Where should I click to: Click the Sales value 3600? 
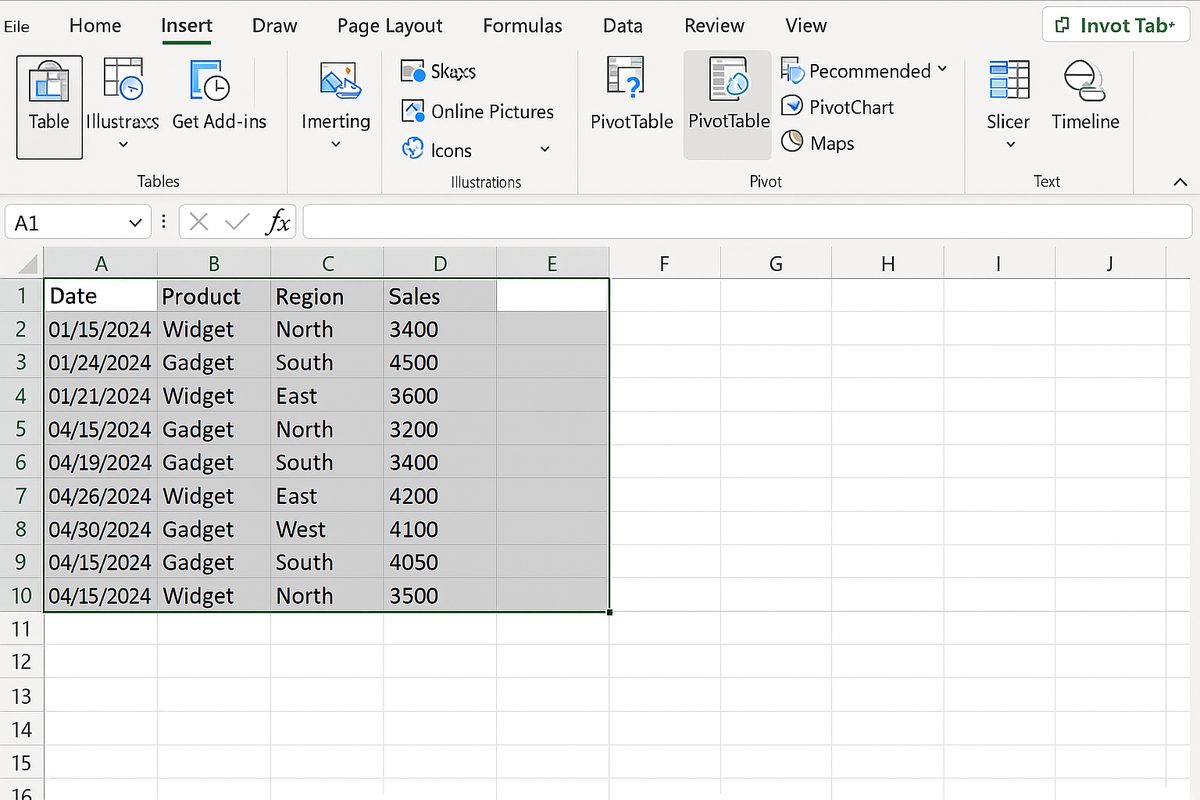pos(440,396)
